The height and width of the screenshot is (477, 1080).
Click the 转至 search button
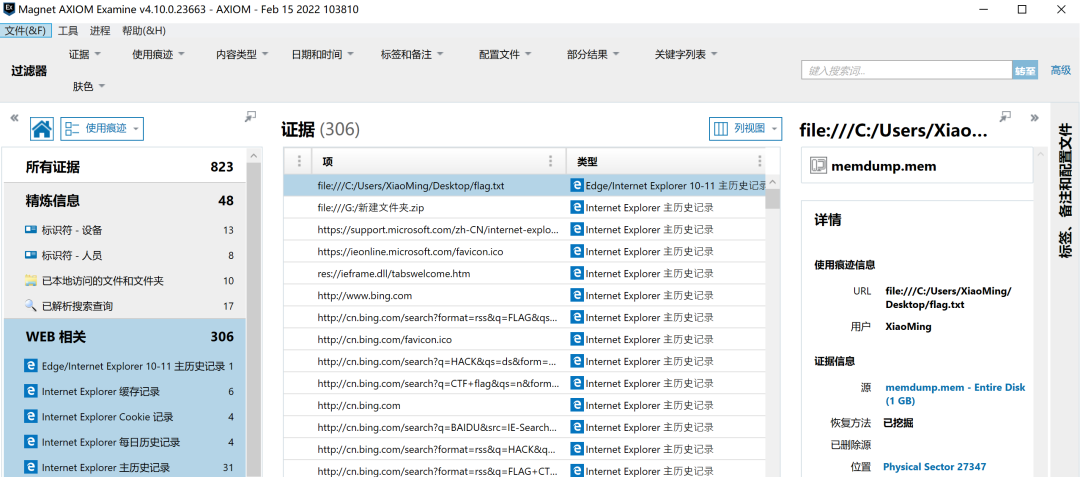[x=1025, y=70]
